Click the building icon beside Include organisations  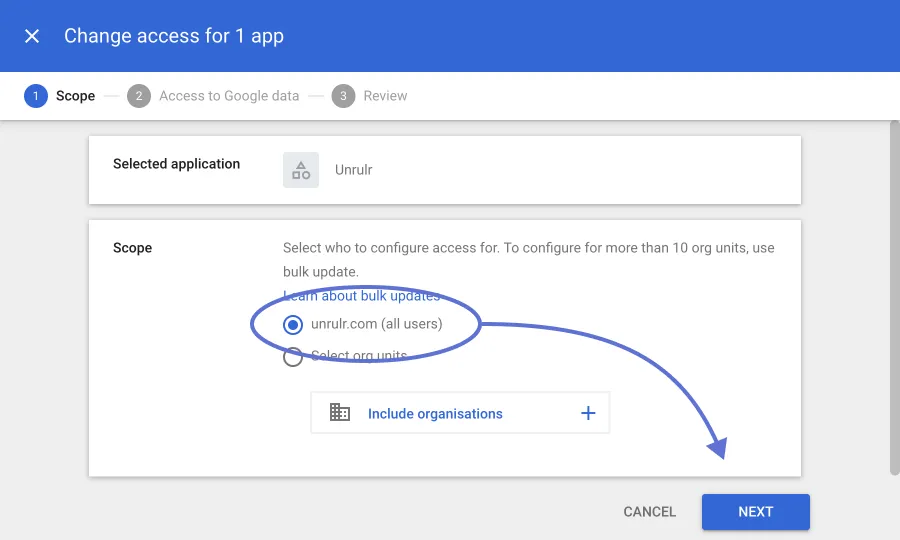(x=340, y=413)
